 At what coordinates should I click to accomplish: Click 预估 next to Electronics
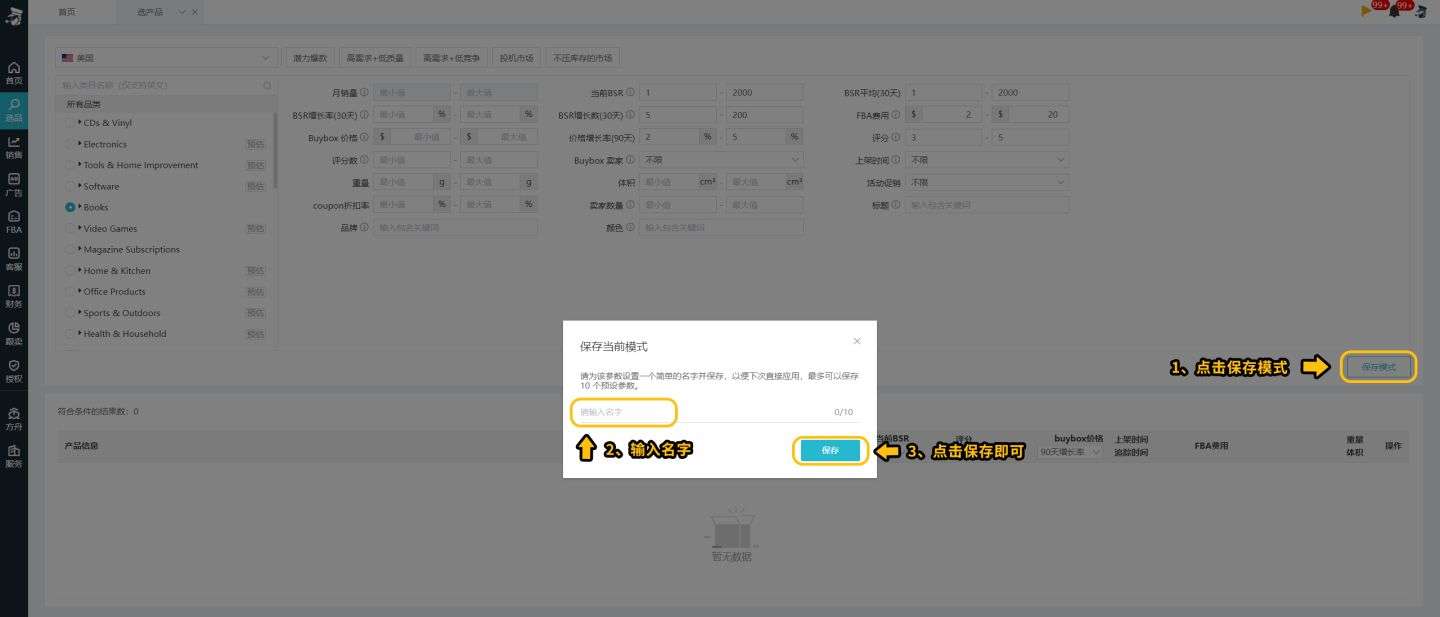tap(256, 144)
